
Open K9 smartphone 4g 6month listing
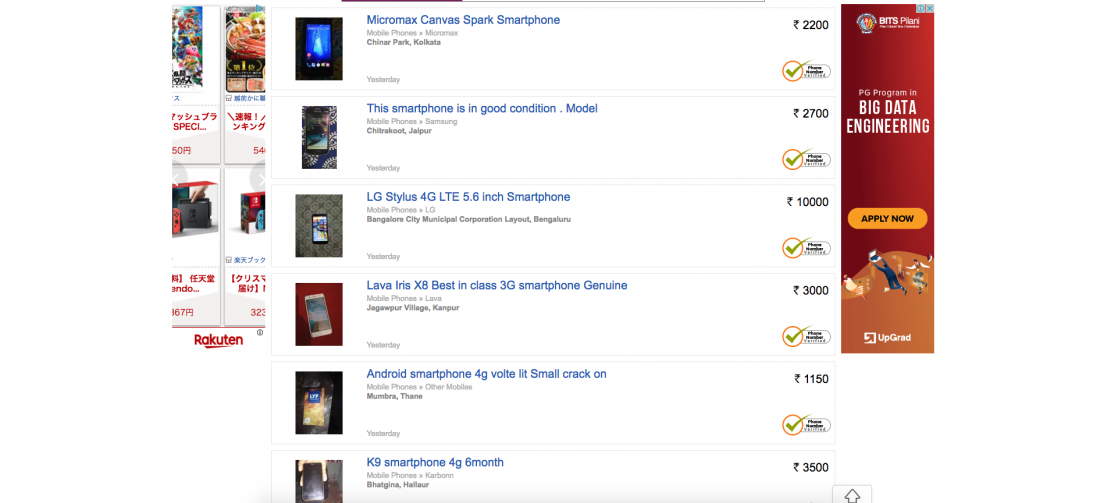tap(435, 462)
